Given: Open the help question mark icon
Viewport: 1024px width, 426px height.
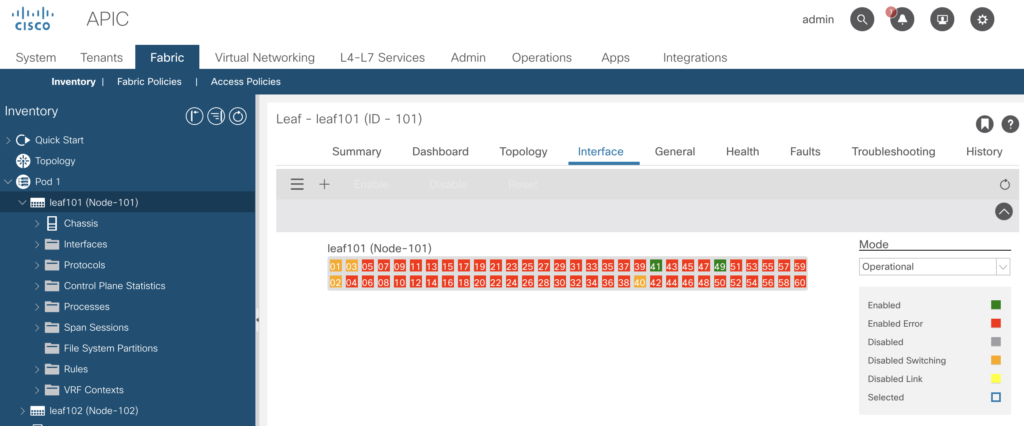Looking at the screenshot, I should coord(1010,124).
